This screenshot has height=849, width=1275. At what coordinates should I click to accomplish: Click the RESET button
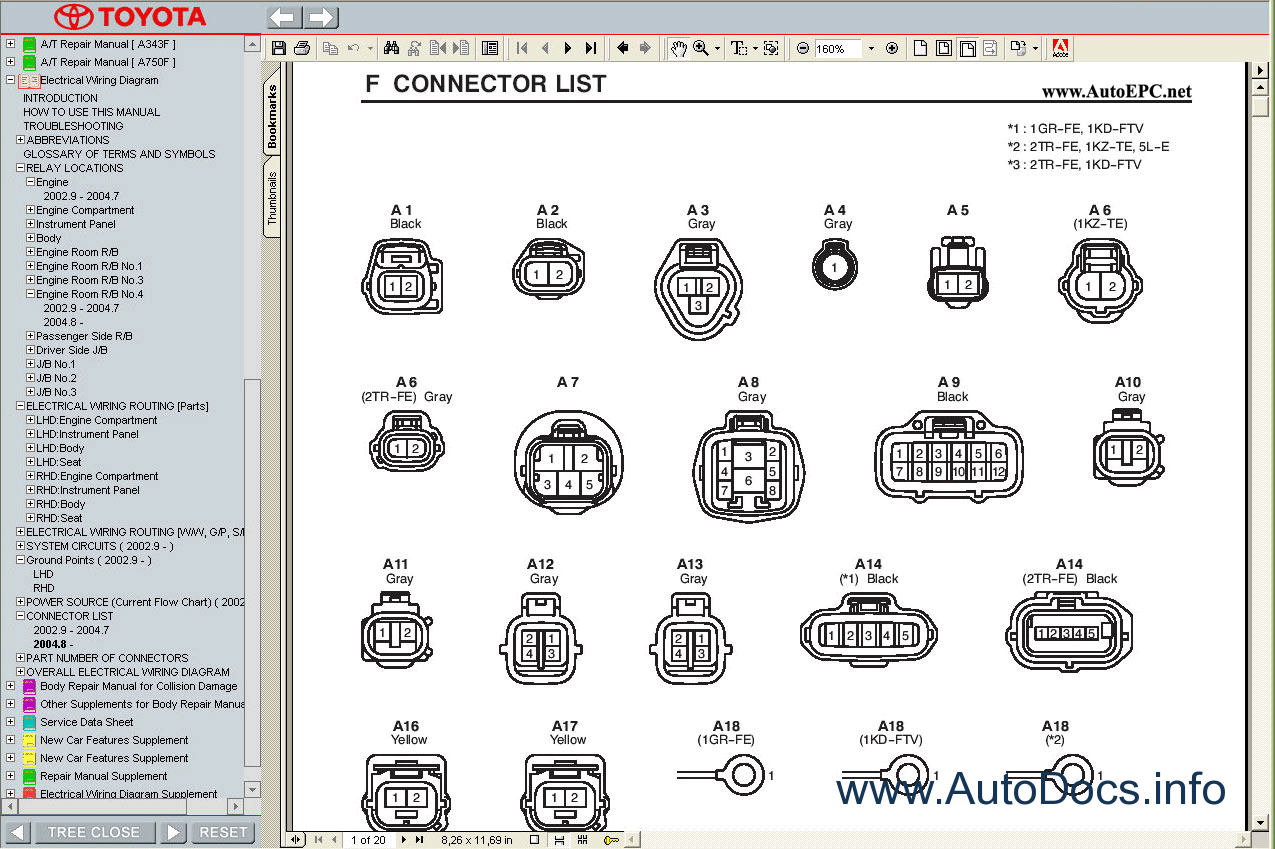223,832
